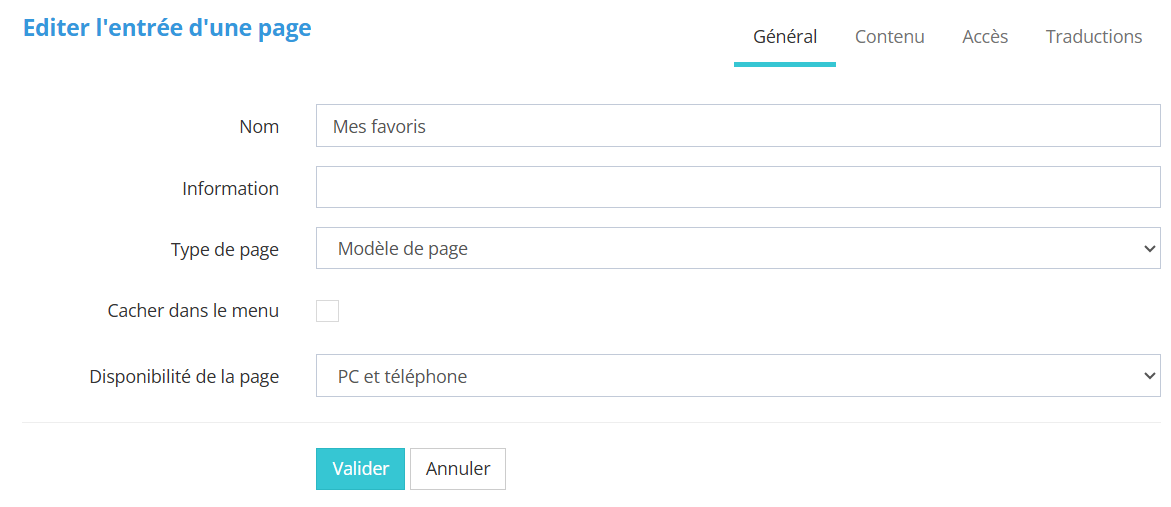Toggle the Cacher dans le menu checkbox
The width and height of the screenshot is (1171, 507).
pyautogui.click(x=327, y=311)
